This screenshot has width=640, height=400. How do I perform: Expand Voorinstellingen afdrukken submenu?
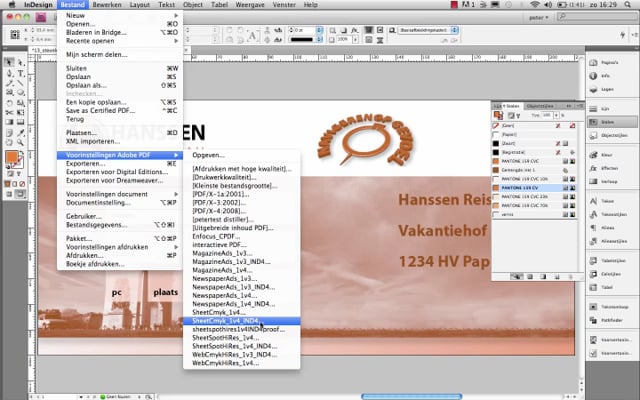[120, 247]
